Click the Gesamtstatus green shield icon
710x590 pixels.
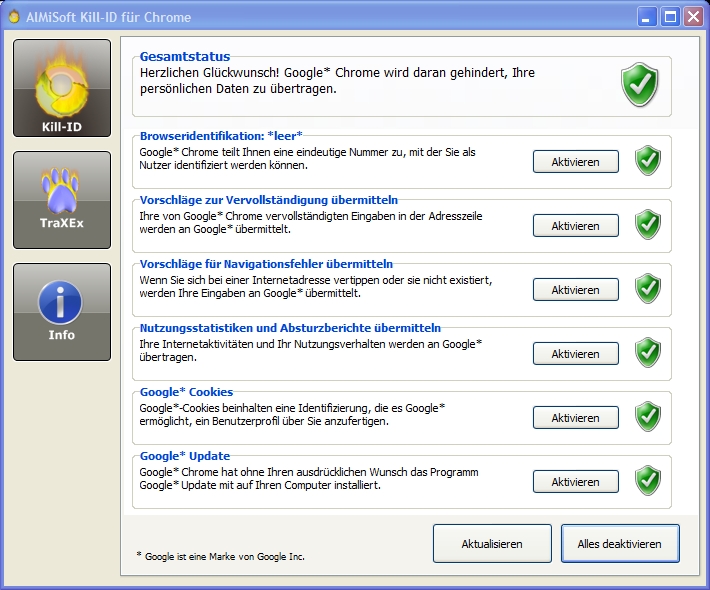click(640, 85)
